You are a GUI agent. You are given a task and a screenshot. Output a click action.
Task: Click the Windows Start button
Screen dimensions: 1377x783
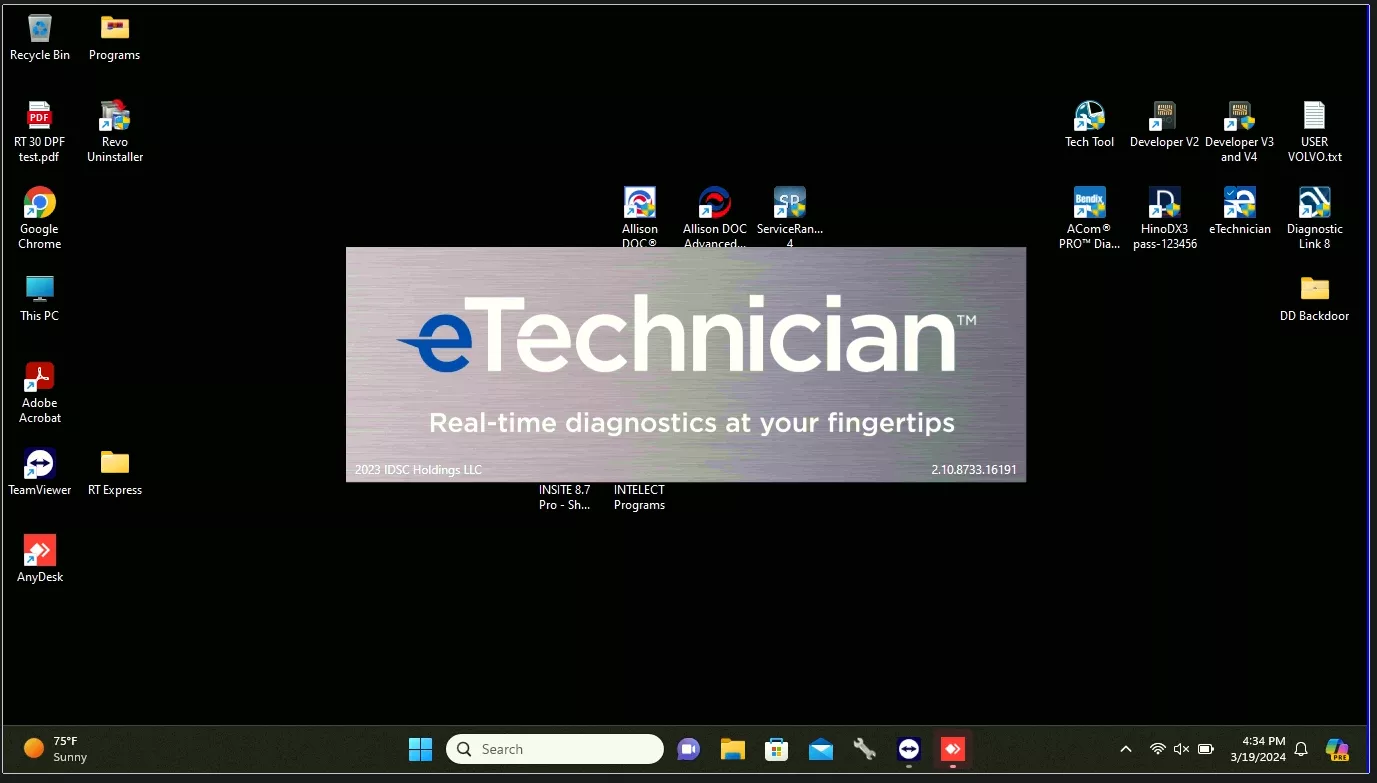[421, 749]
